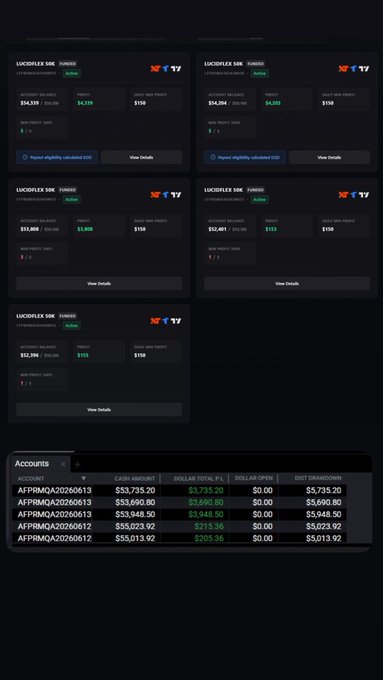Screen dimensions: 383x680
Task: Click the Funded badge on the $52,396 card
Action: (68, 316)
